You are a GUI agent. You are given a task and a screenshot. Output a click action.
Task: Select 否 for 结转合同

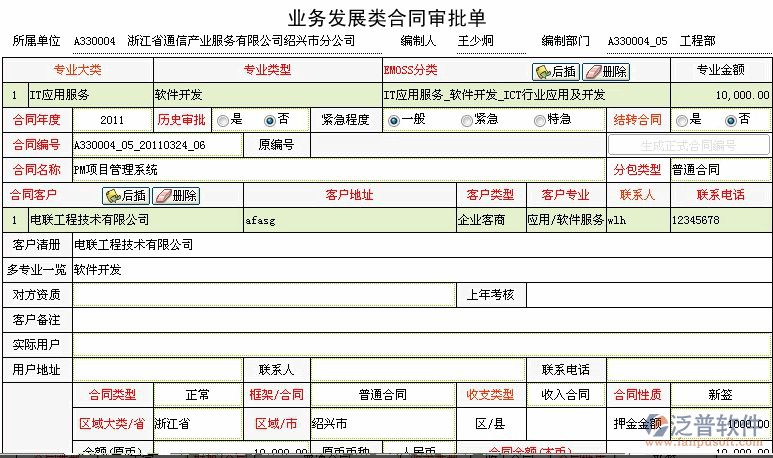[731, 120]
